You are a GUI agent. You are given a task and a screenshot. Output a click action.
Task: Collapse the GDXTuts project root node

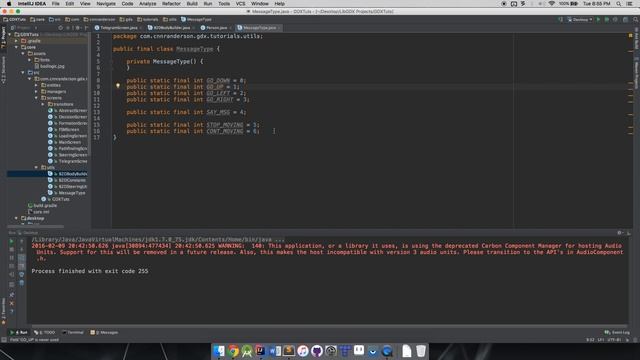10,35
